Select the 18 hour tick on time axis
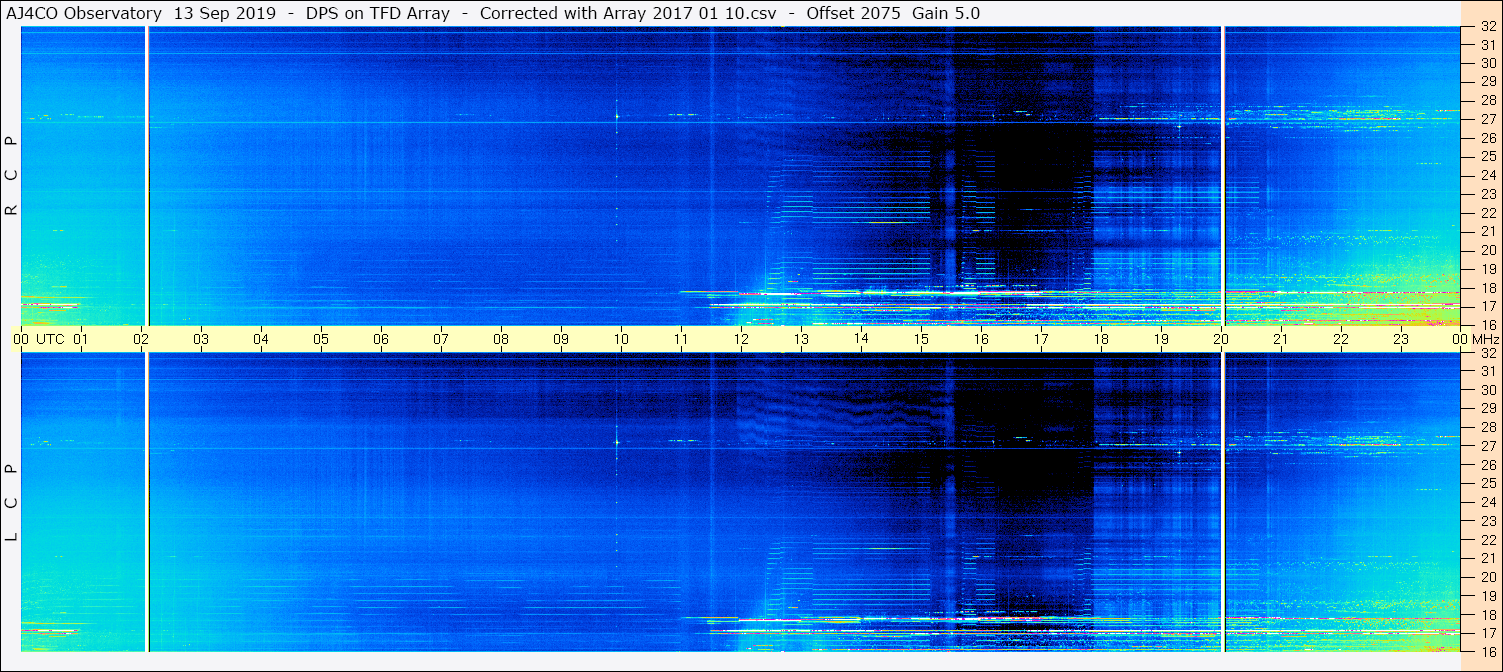 1101,339
